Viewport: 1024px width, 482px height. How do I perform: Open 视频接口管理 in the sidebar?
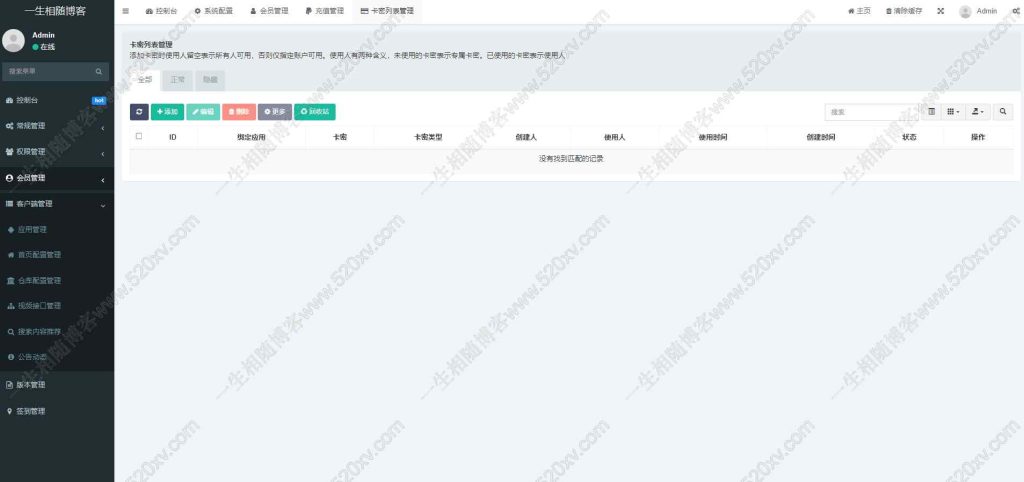coord(57,306)
